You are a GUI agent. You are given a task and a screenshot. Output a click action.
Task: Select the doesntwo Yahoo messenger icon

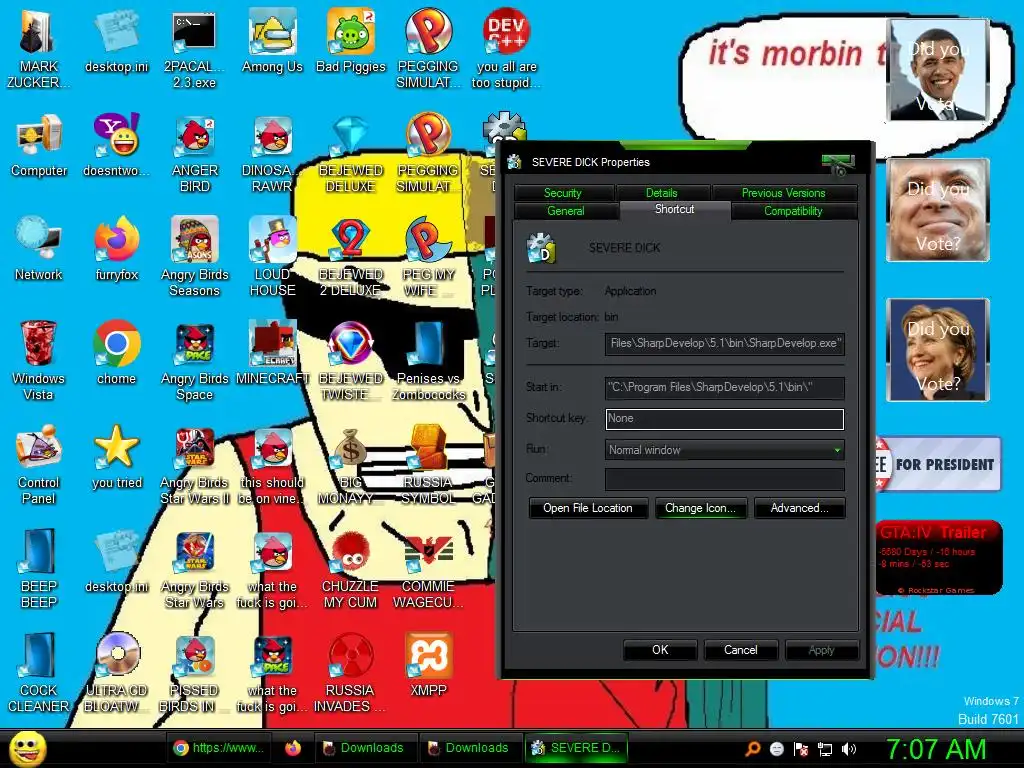(117, 145)
